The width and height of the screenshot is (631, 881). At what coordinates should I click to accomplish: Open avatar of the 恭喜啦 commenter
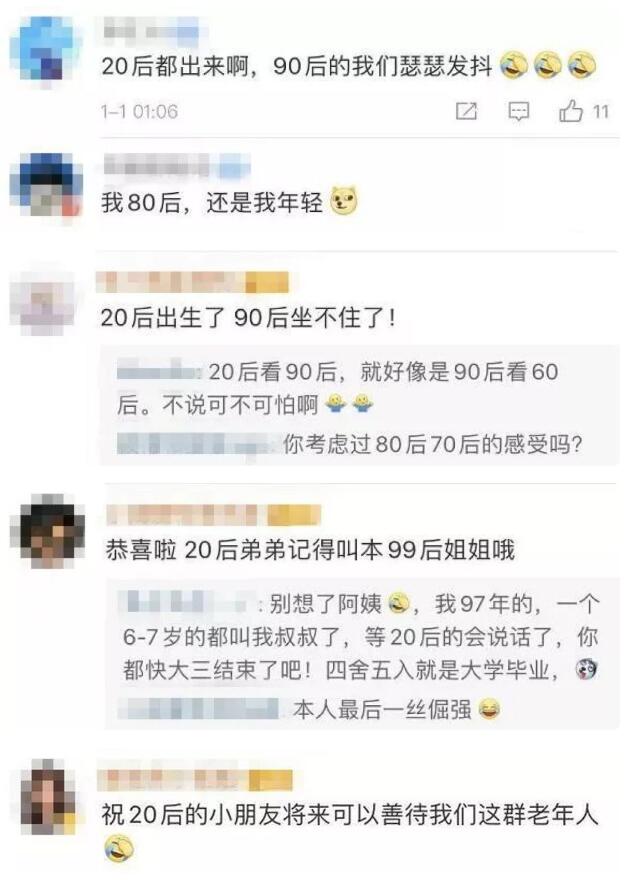(49, 531)
